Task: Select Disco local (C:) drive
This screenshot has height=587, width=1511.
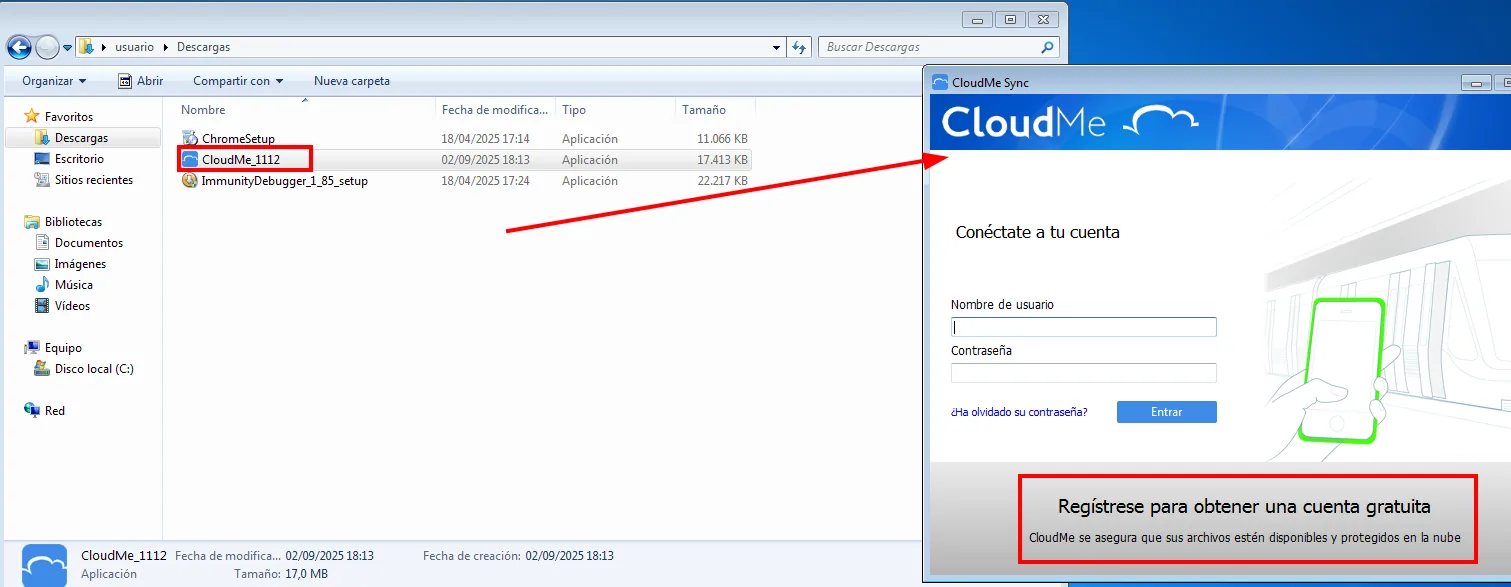Action: 94,369
